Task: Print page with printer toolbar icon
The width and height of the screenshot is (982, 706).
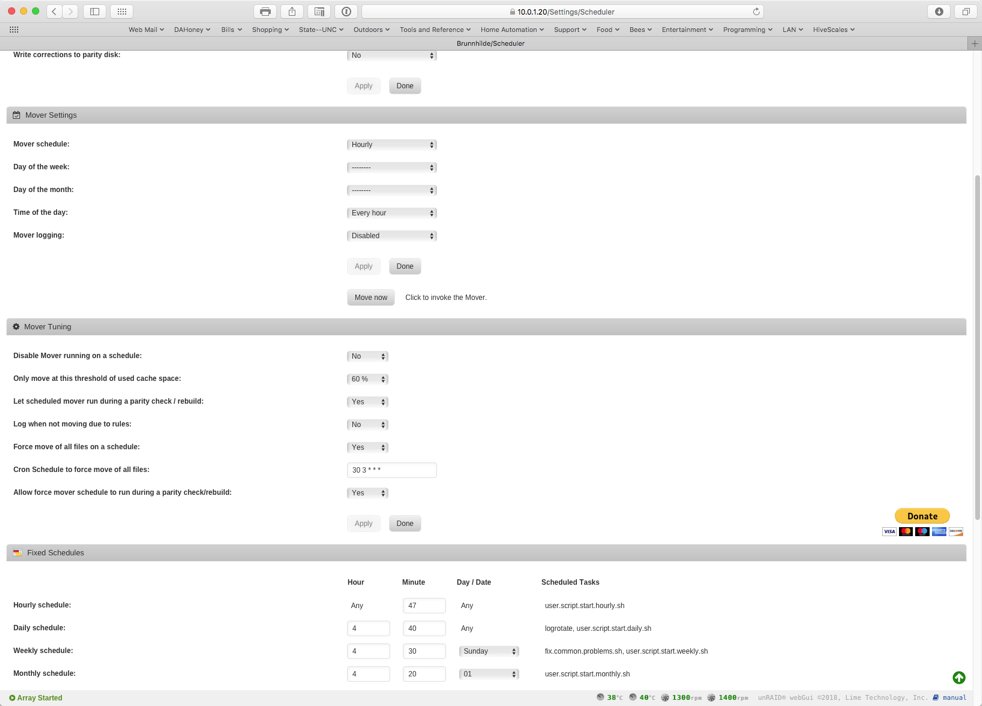Action: coord(266,11)
